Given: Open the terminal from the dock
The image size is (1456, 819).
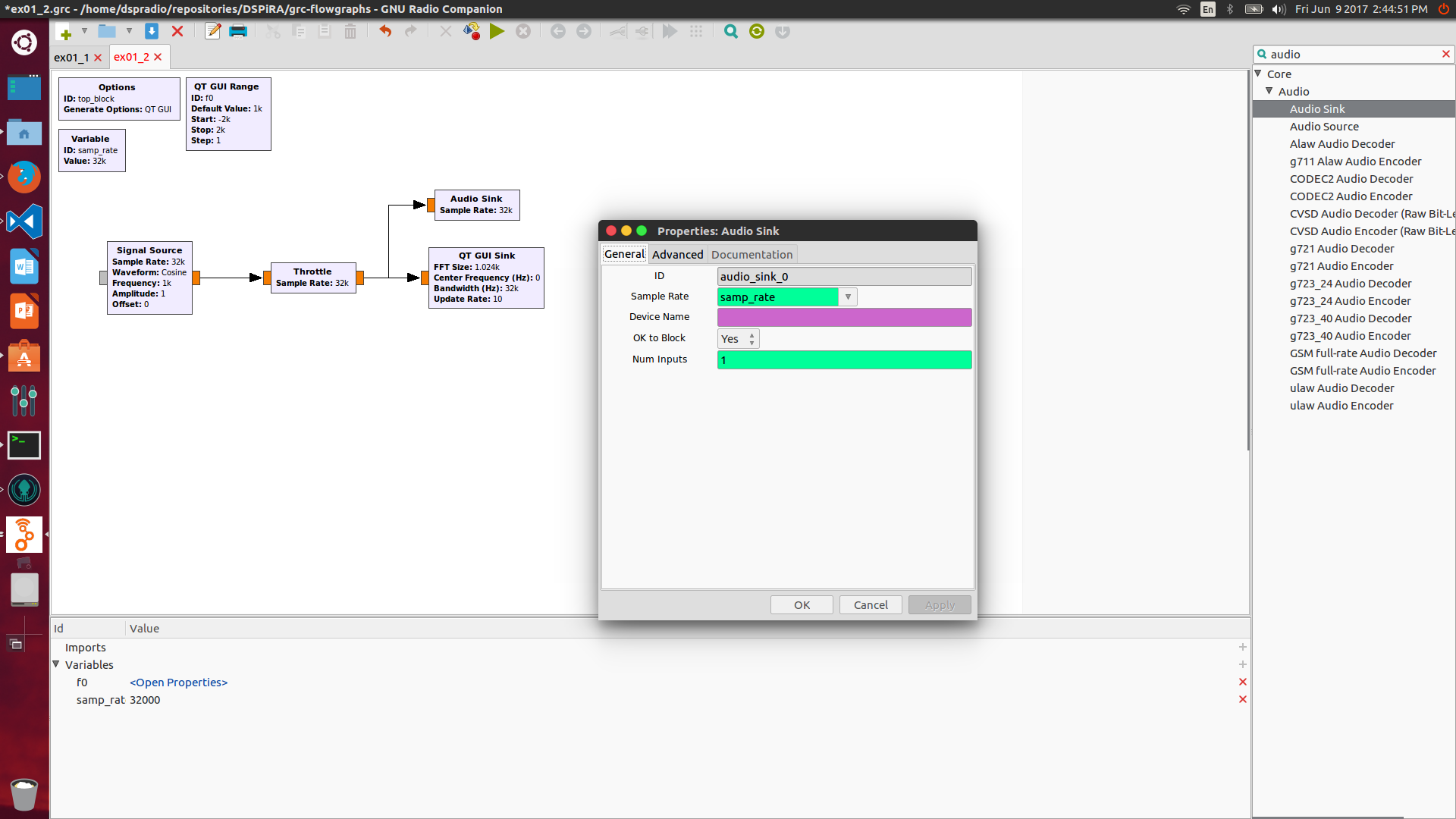Looking at the screenshot, I should (x=24, y=445).
